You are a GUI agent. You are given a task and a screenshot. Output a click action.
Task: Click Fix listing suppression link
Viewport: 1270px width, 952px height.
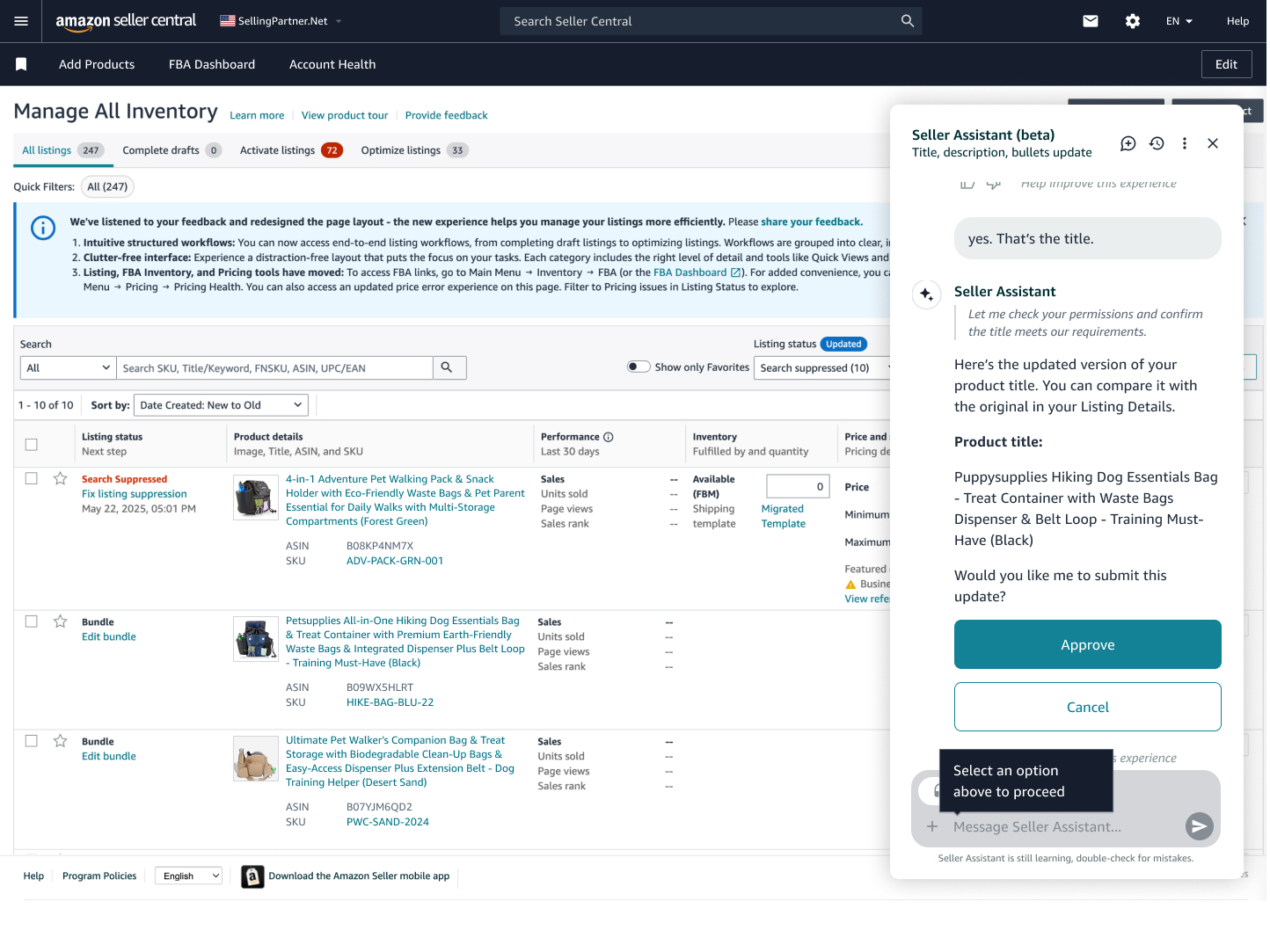coord(134,494)
